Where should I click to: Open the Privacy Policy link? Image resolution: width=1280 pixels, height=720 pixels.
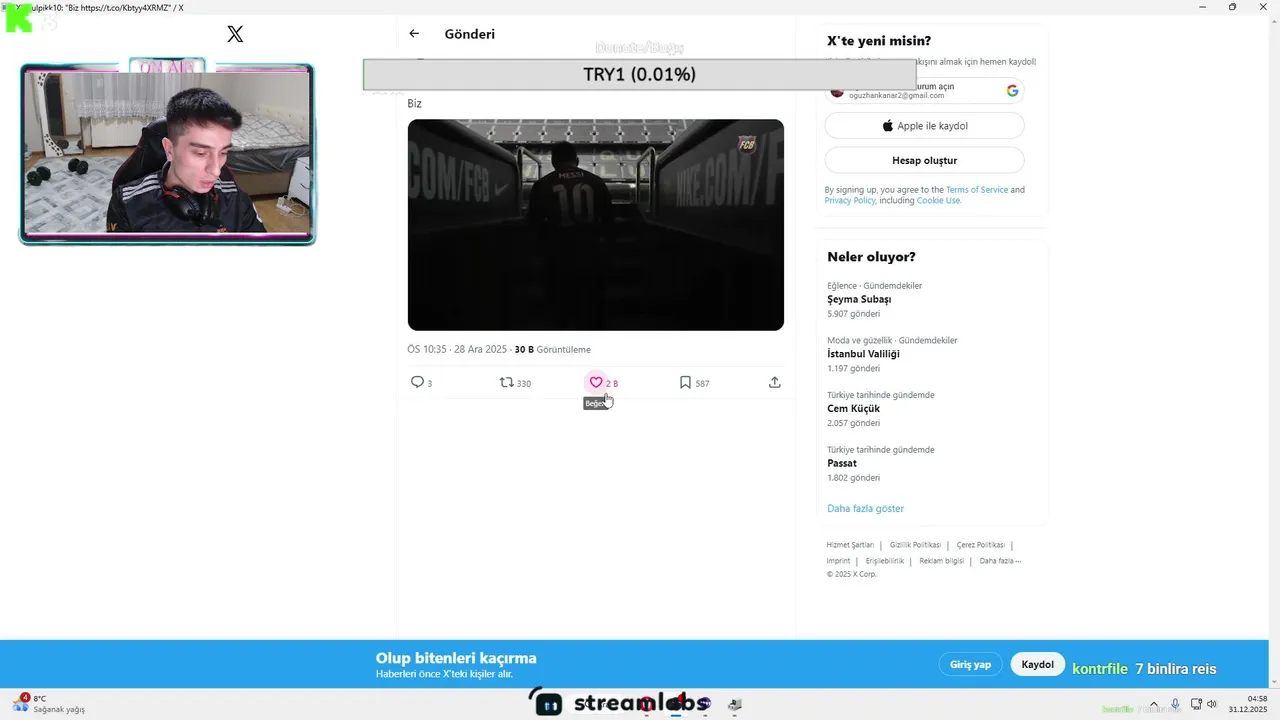click(x=850, y=200)
